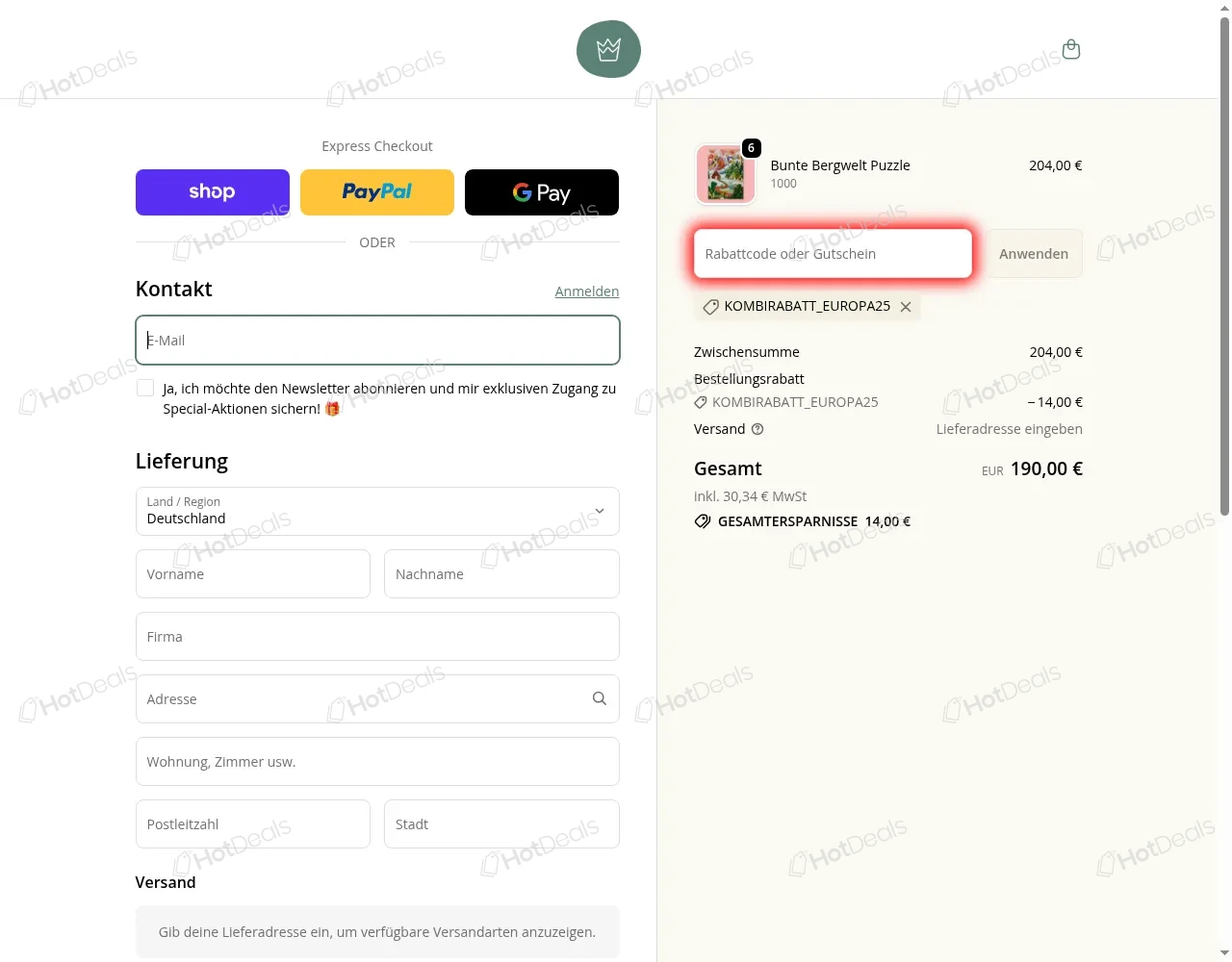The image size is (1232, 962).
Task: Click the inkl. 30,34 € MwSt text
Action: click(751, 496)
